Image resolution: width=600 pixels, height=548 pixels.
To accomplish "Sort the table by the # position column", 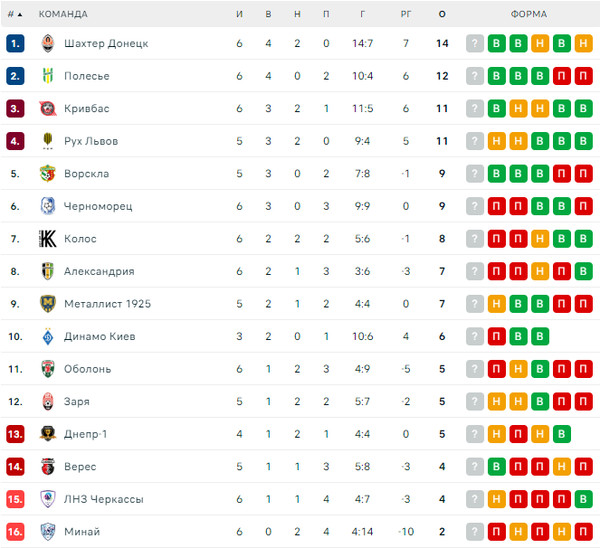I will [x=15, y=14].
